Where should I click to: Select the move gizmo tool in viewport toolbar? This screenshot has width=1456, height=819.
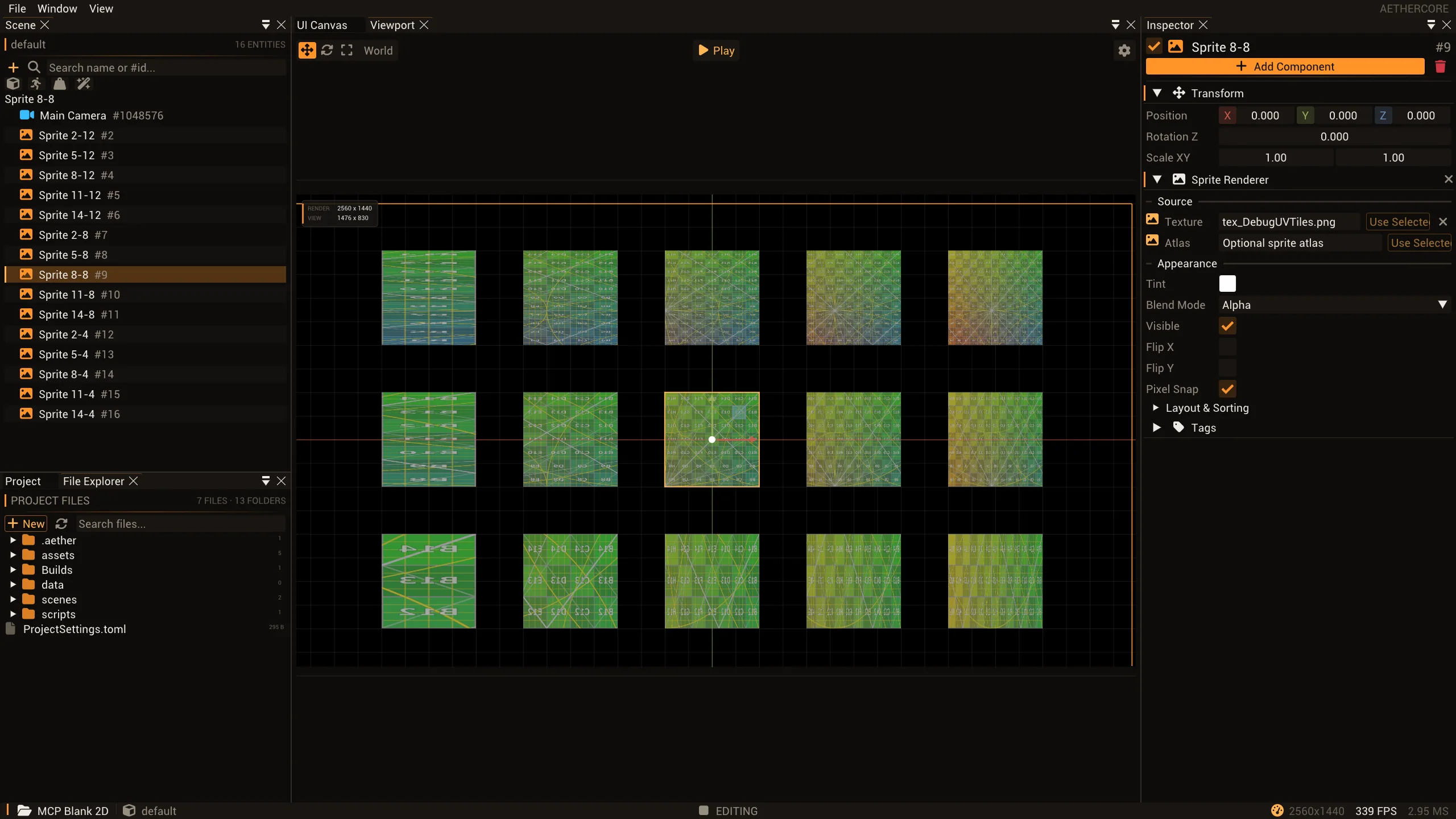307,50
